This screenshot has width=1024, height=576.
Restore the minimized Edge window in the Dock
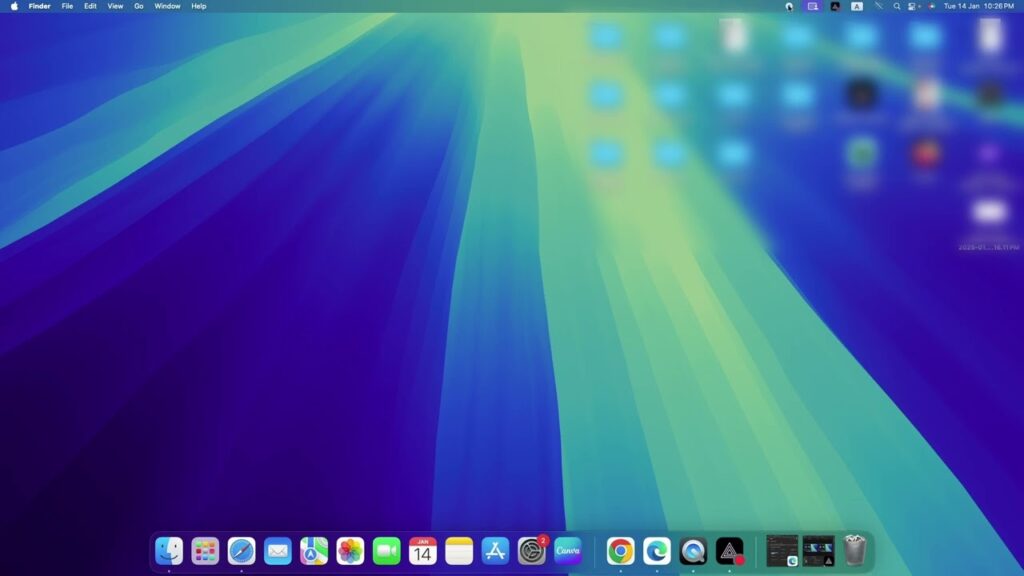coord(782,551)
